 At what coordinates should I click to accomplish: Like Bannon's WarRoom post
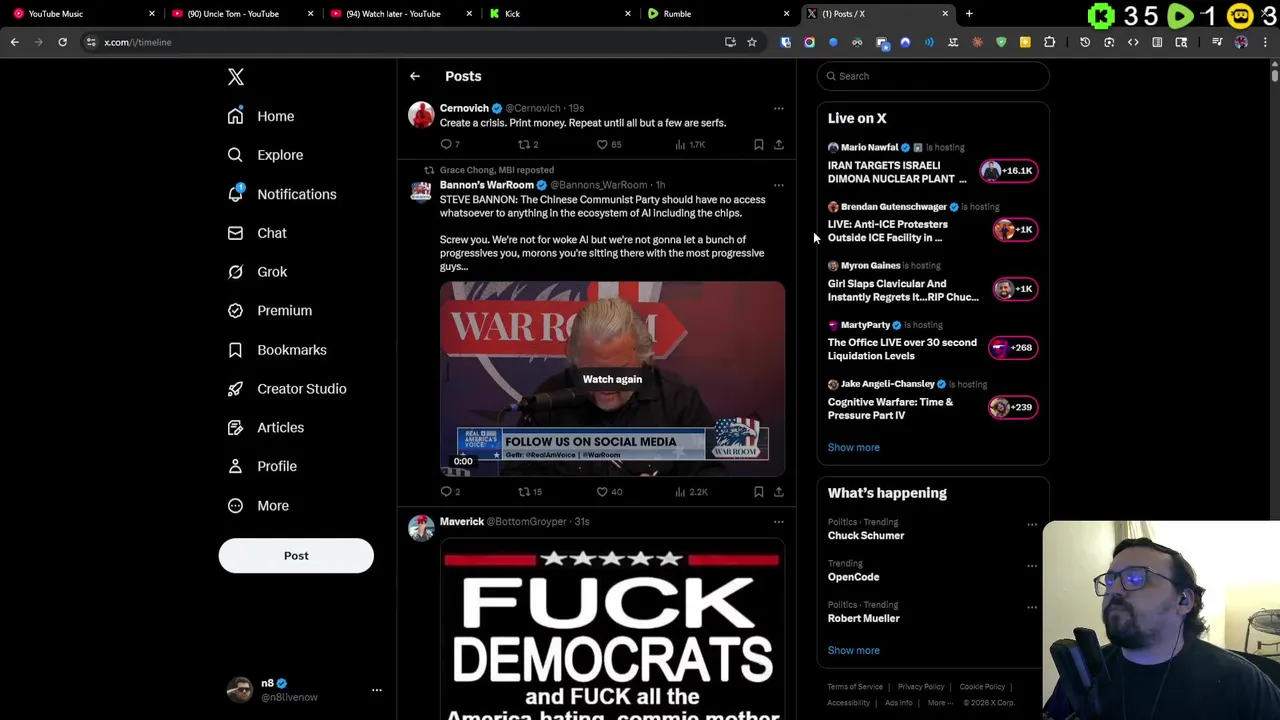602,492
